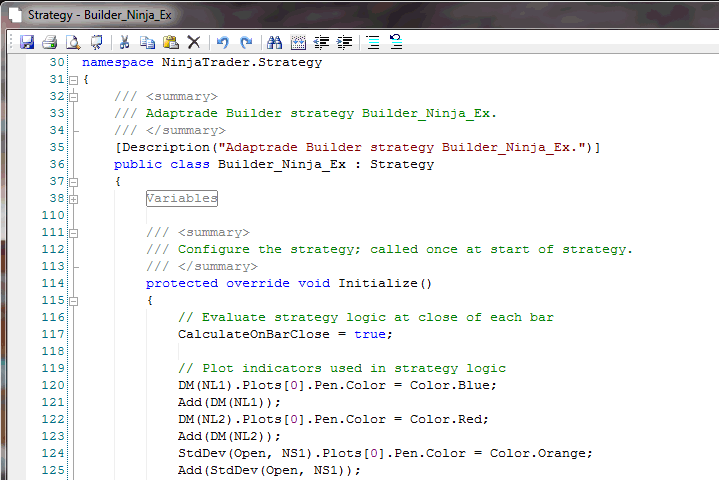Click 'Color.Red' on line 122
This screenshot has width=719, height=480.
[445, 419]
